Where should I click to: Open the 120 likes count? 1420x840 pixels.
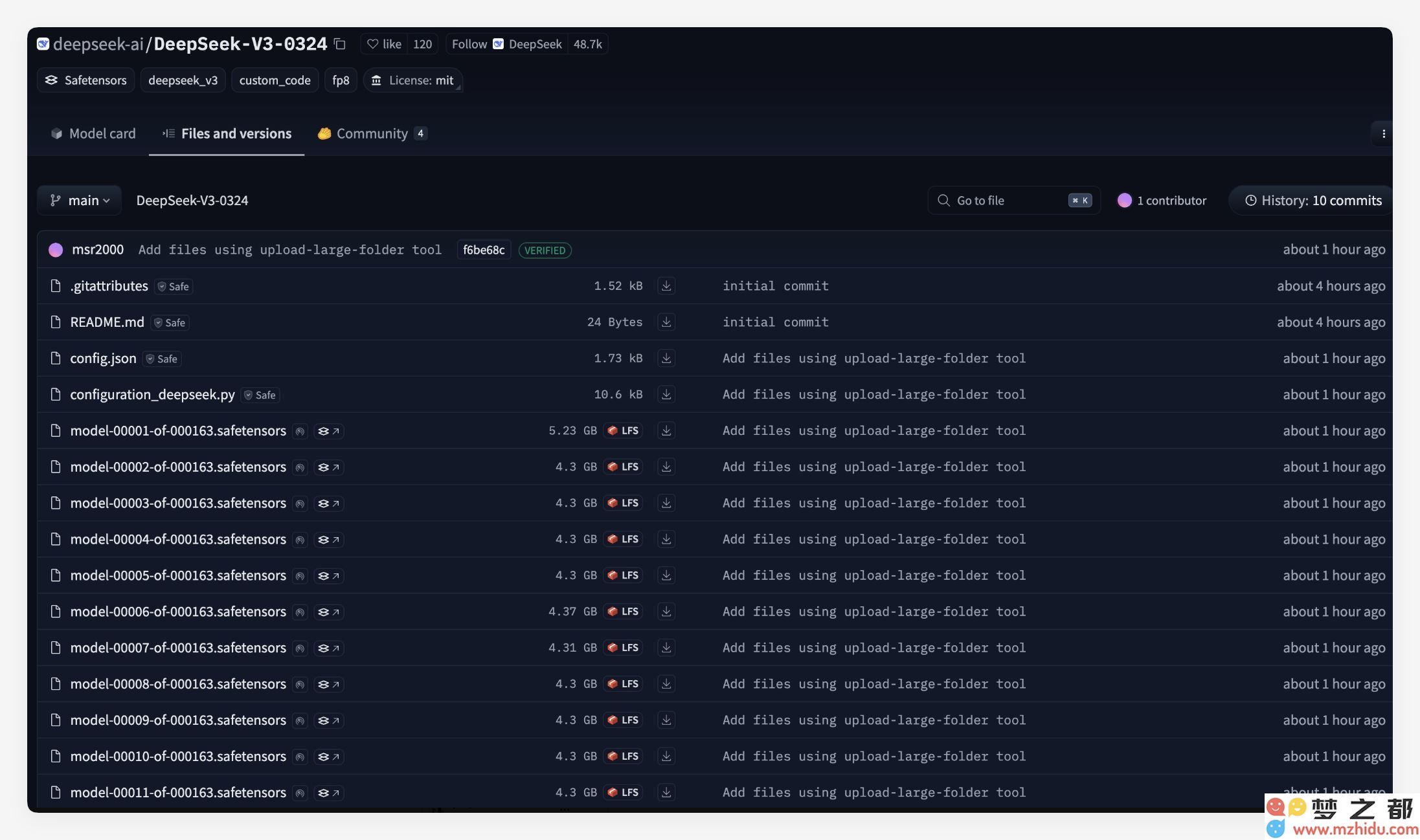point(422,44)
